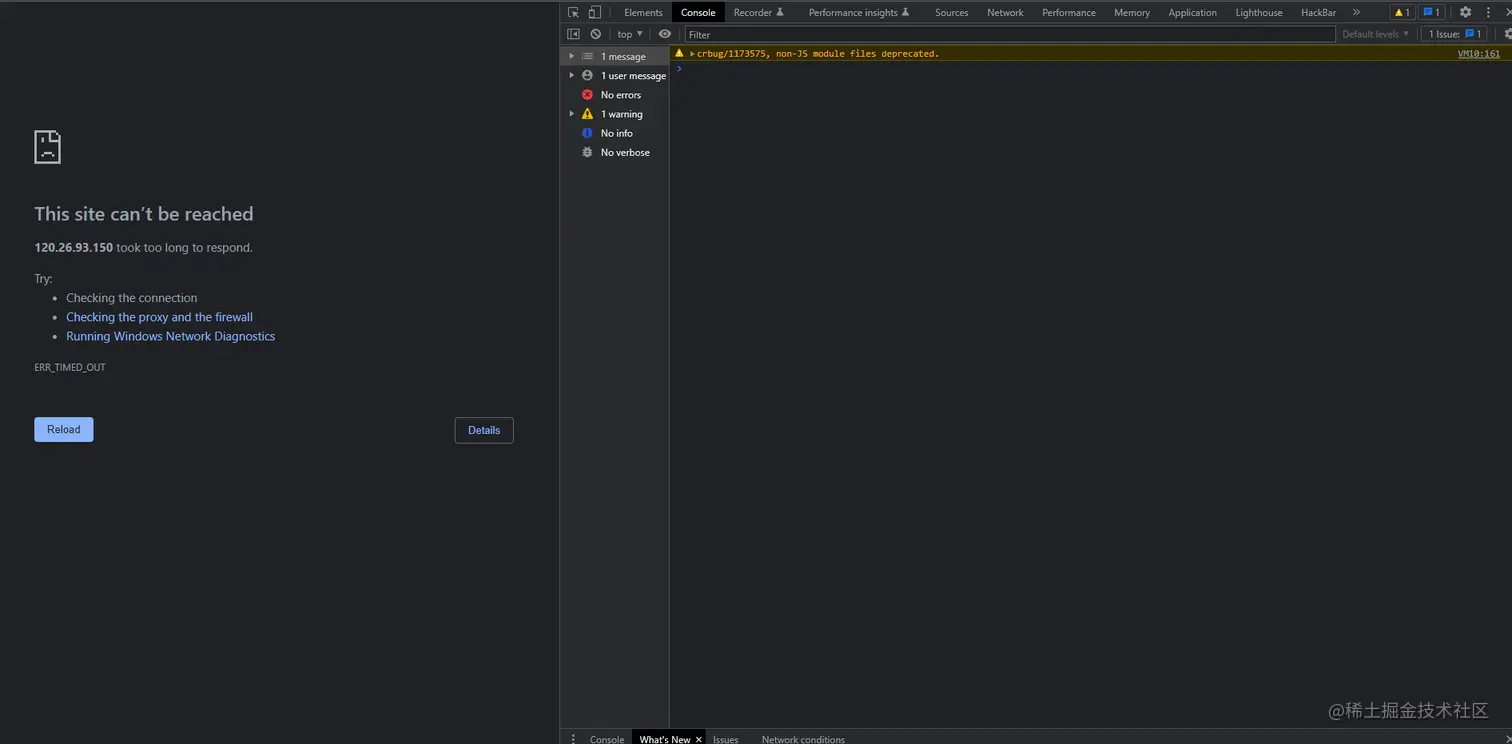This screenshot has width=1512, height=744.
Task: Open the Lighthouse tab
Action: 1258,12
